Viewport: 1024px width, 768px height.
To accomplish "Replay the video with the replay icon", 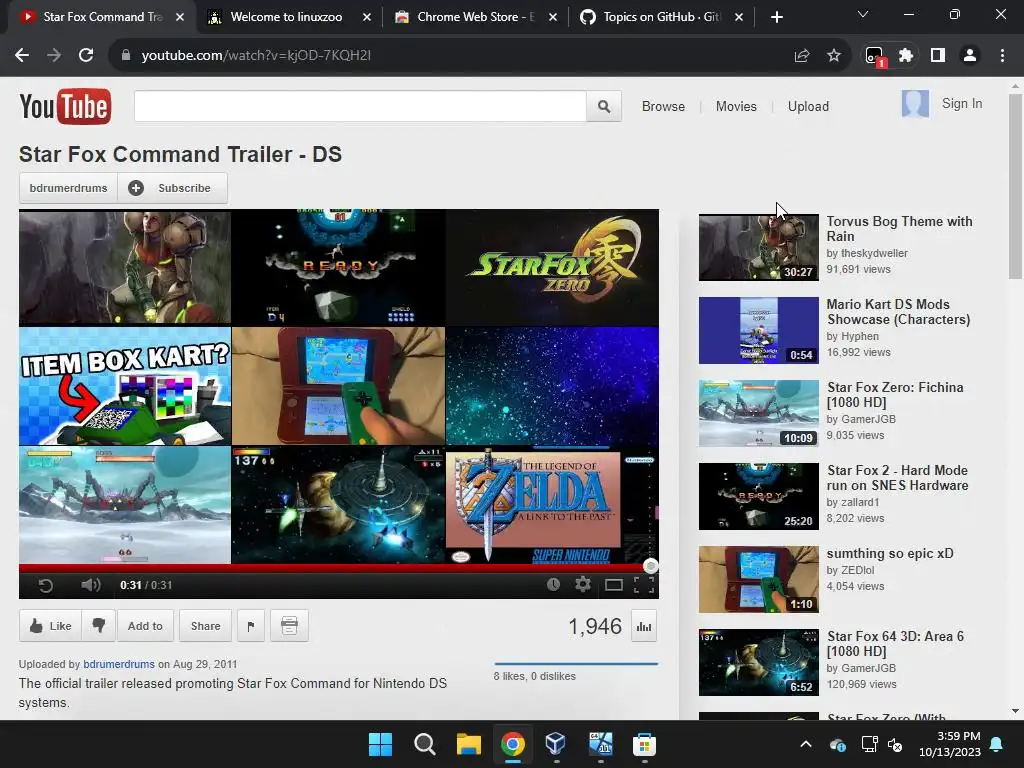I will click(x=46, y=585).
